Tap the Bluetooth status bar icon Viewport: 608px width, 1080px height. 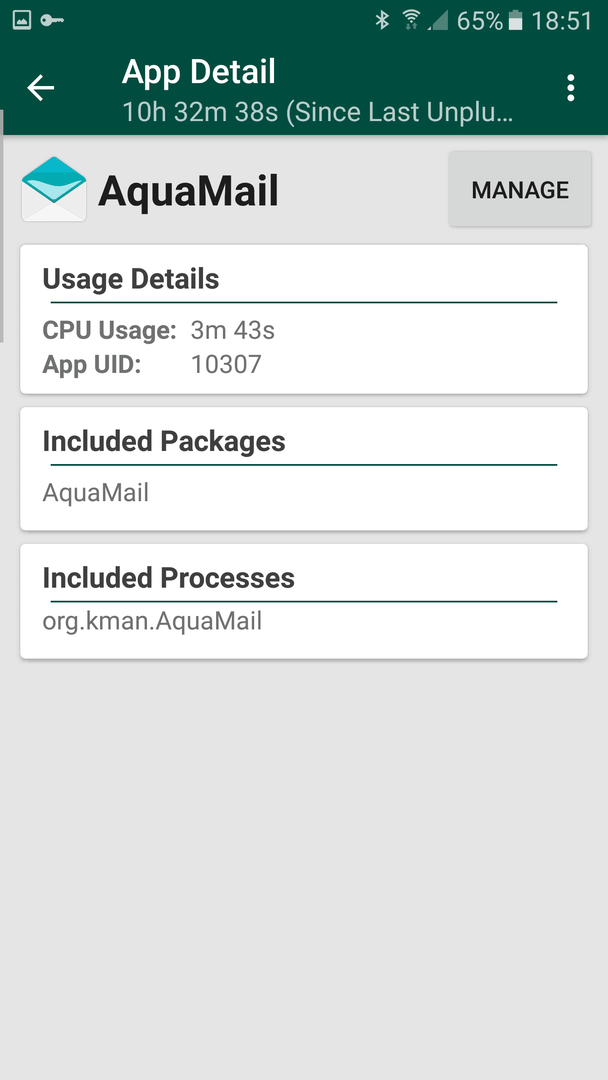point(382,21)
